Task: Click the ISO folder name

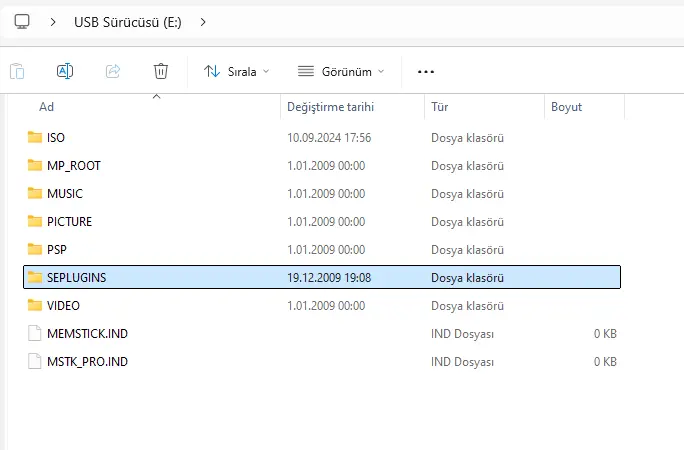Action: coord(56,138)
